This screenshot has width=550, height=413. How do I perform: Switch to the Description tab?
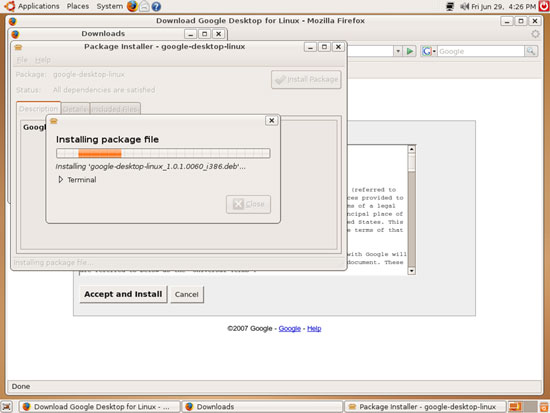38,109
